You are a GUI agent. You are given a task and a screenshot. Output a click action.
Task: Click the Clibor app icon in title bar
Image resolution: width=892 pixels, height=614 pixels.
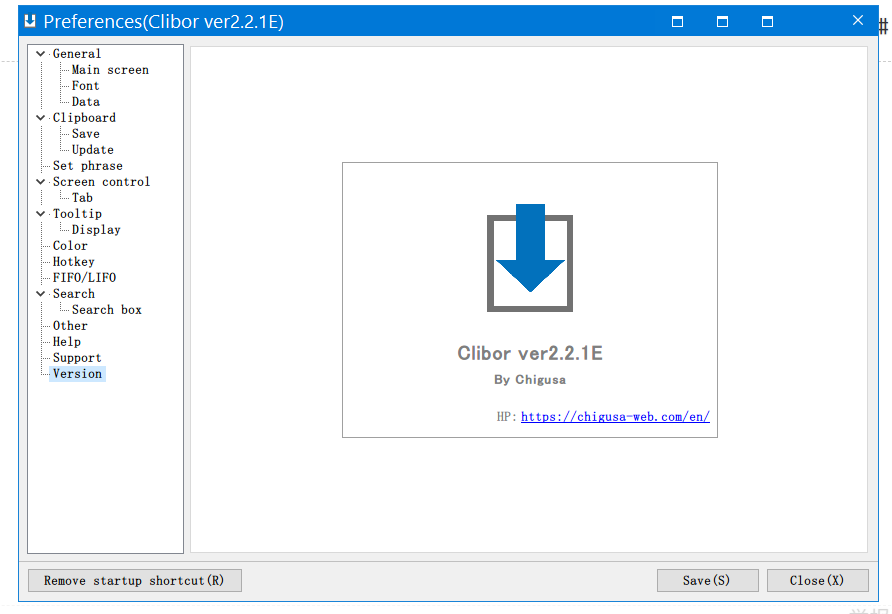pos(30,21)
